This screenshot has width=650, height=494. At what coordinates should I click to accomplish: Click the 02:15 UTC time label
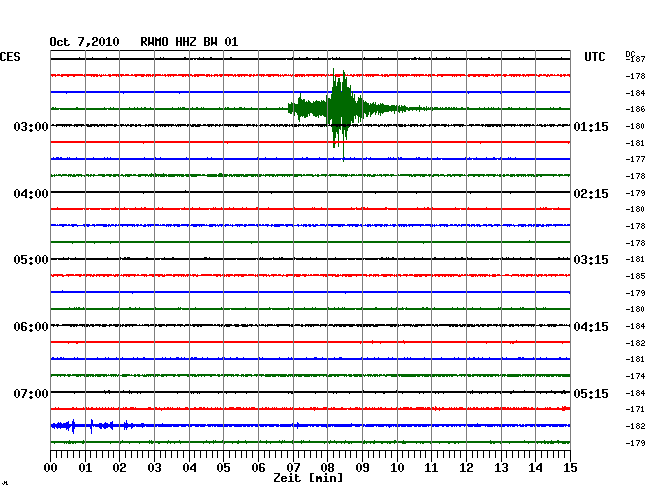[591, 194]
